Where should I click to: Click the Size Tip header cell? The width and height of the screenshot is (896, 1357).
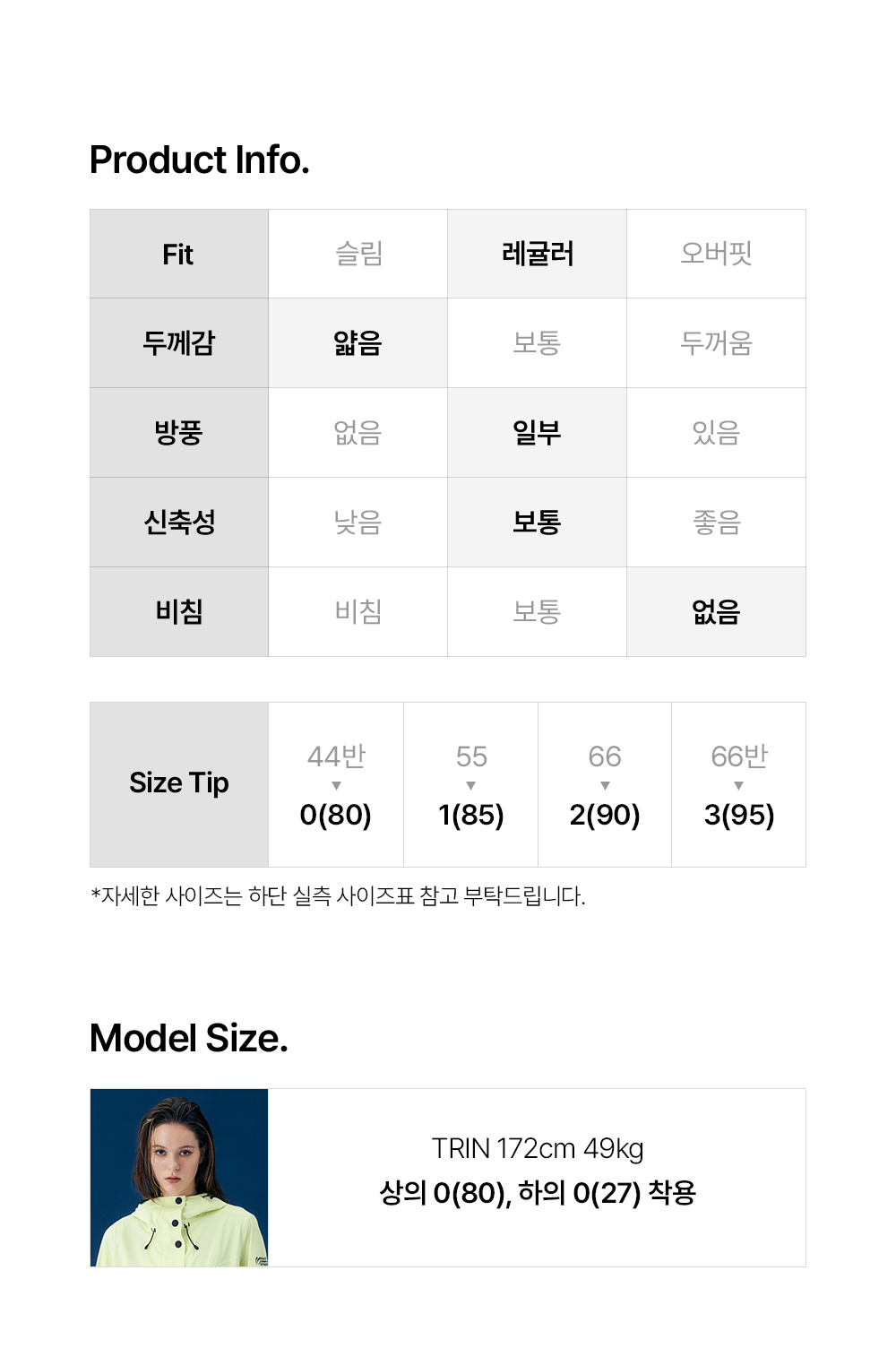pyautogui.click(x=179, y=783)
